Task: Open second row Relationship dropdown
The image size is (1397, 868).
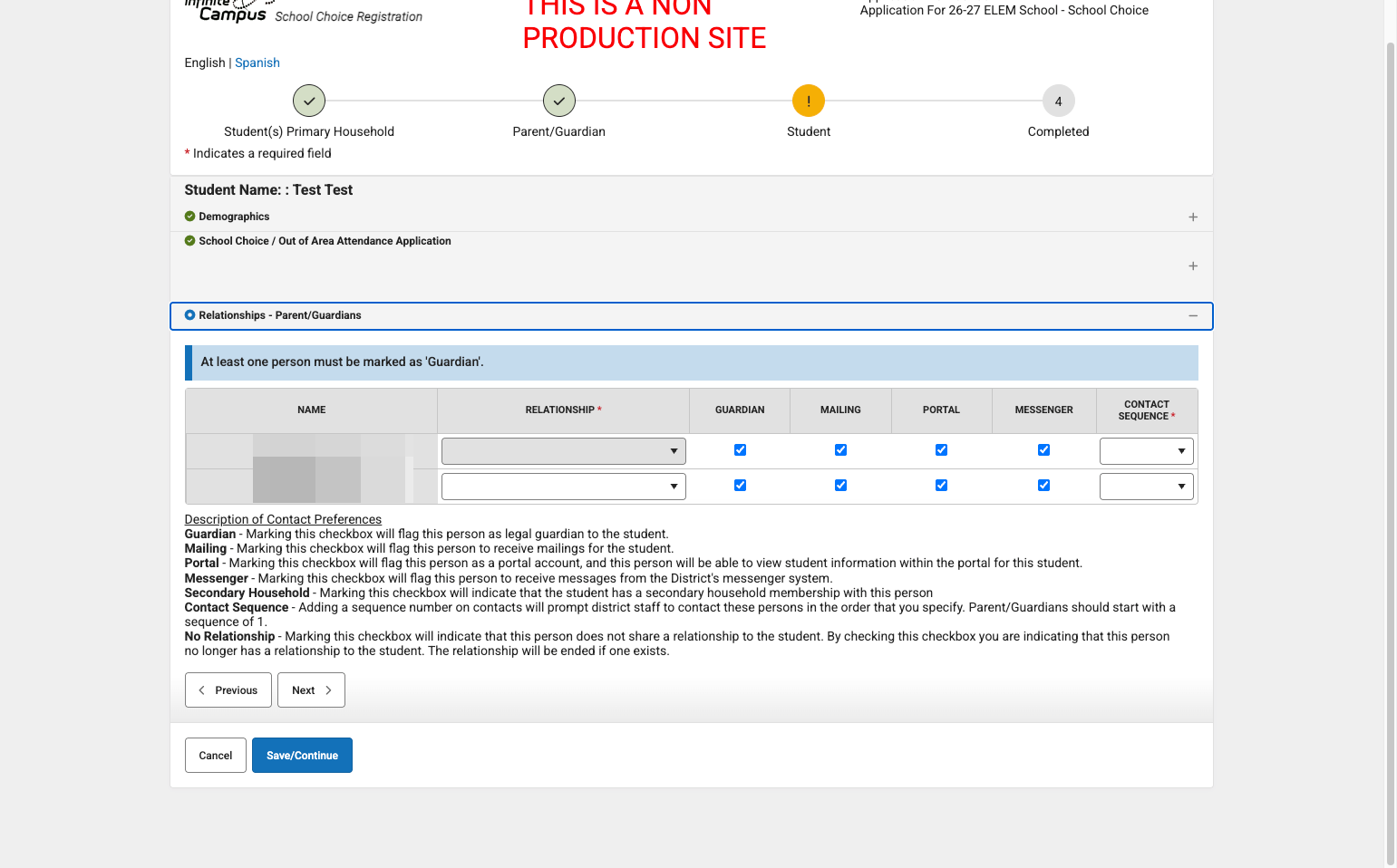Action: [x=563, y=487]
